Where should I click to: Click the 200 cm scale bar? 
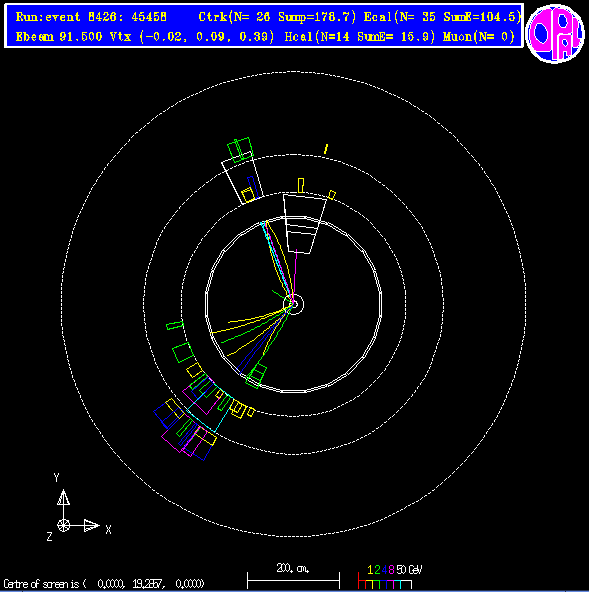click(293, 580)
